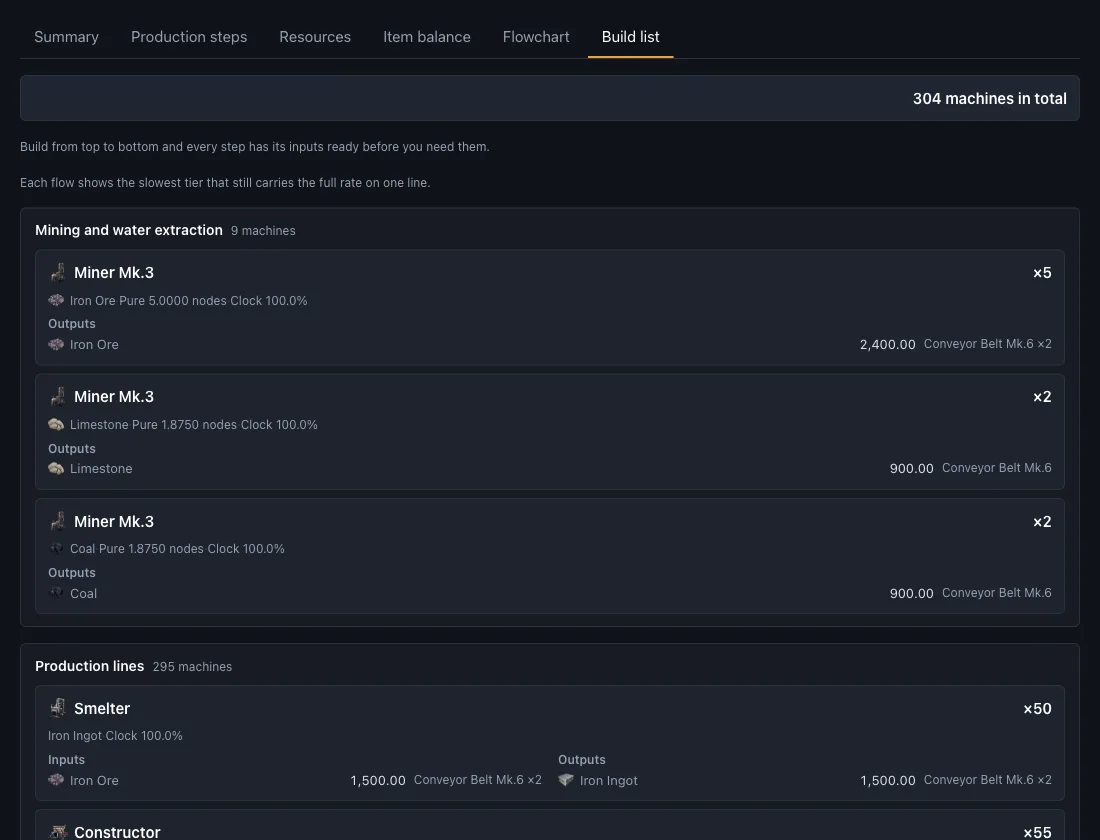Click Limestone icon in miner outputs row
This screenshot has width=1100, height=840.
click(x=56, y=468)
